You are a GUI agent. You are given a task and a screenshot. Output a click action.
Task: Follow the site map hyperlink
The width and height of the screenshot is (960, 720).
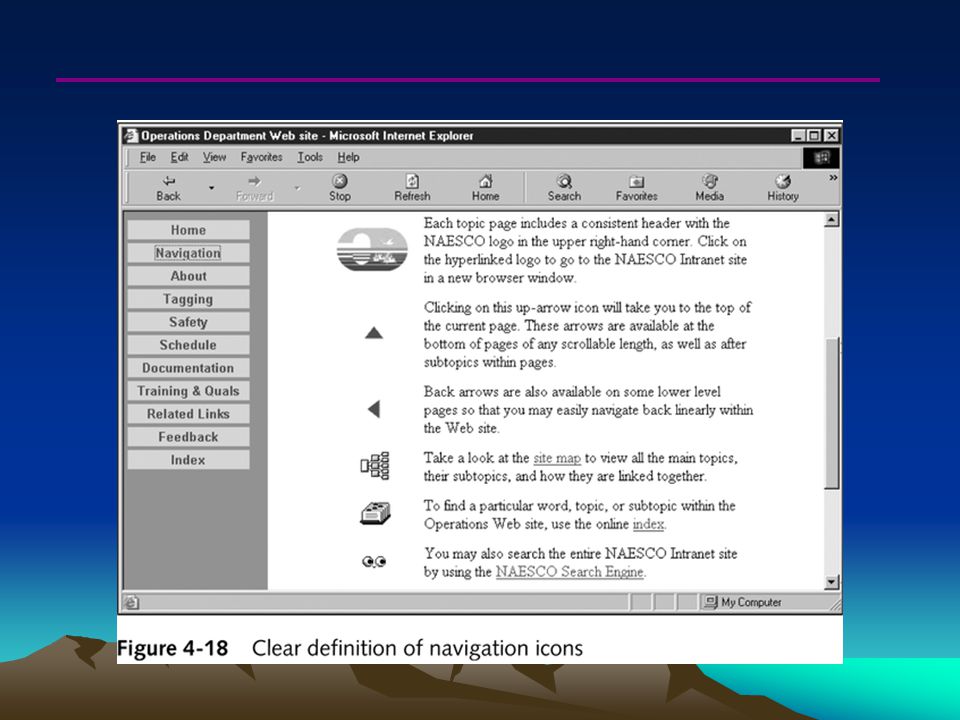(557, 458)
